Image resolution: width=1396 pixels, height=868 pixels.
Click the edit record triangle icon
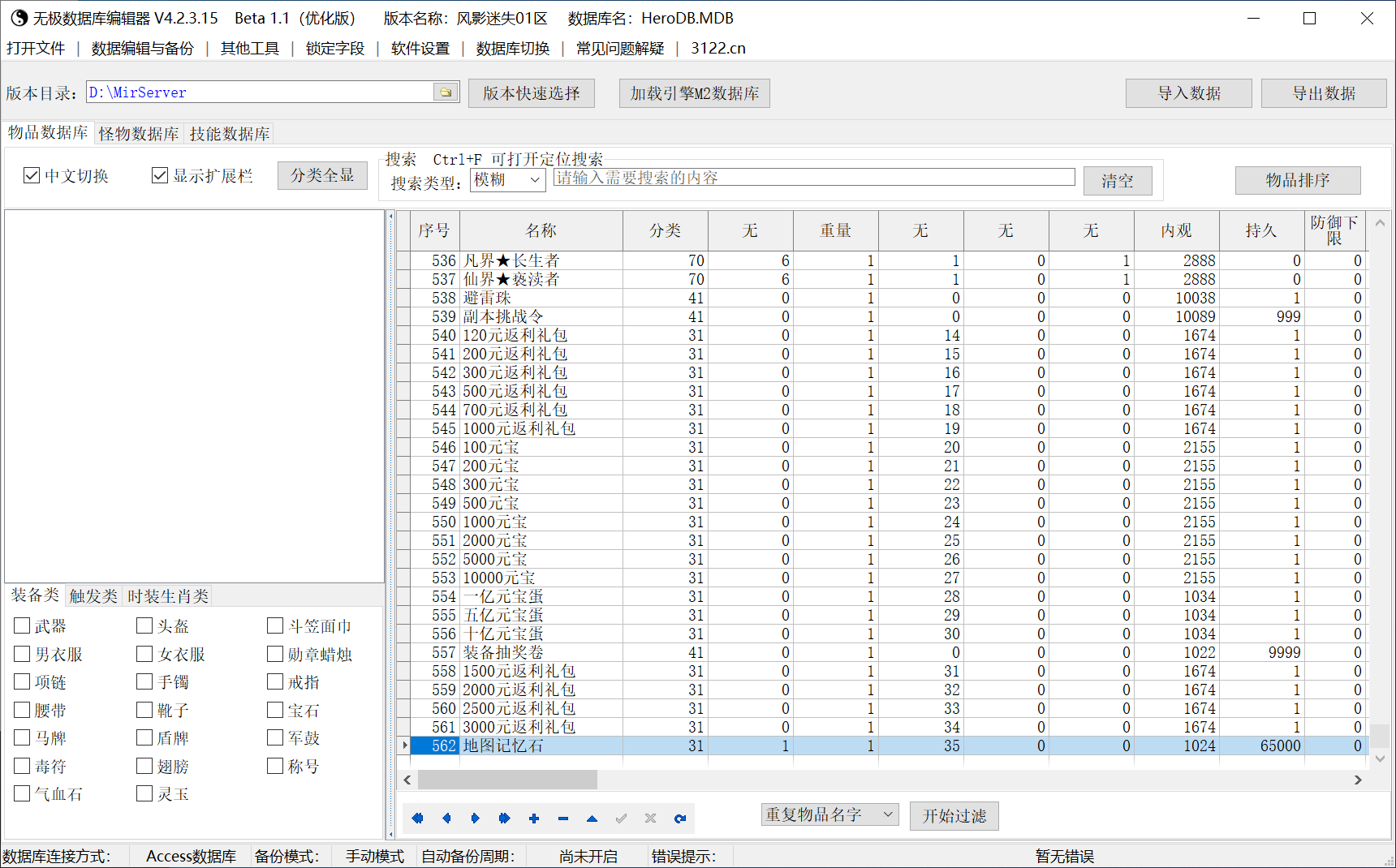(x=592, y=819)
